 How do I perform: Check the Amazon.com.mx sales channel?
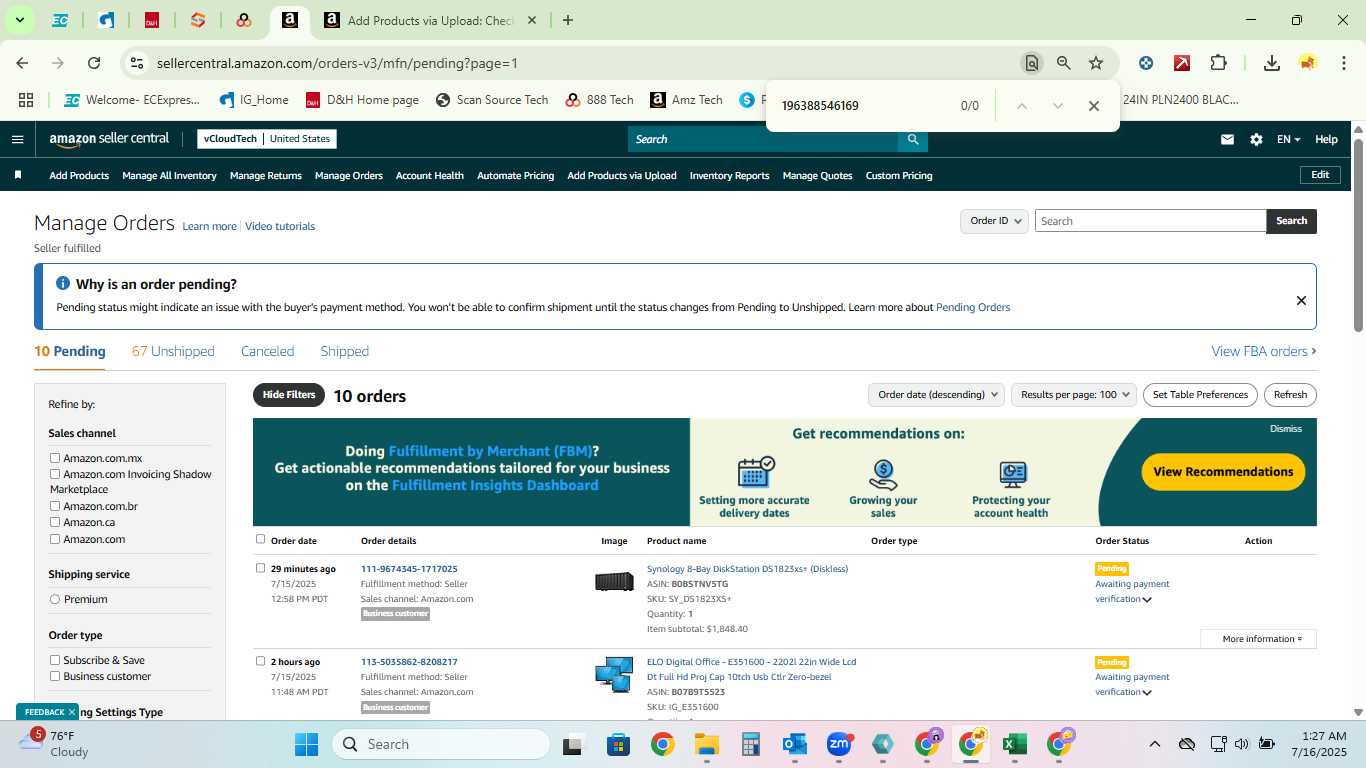coord(56,458)
